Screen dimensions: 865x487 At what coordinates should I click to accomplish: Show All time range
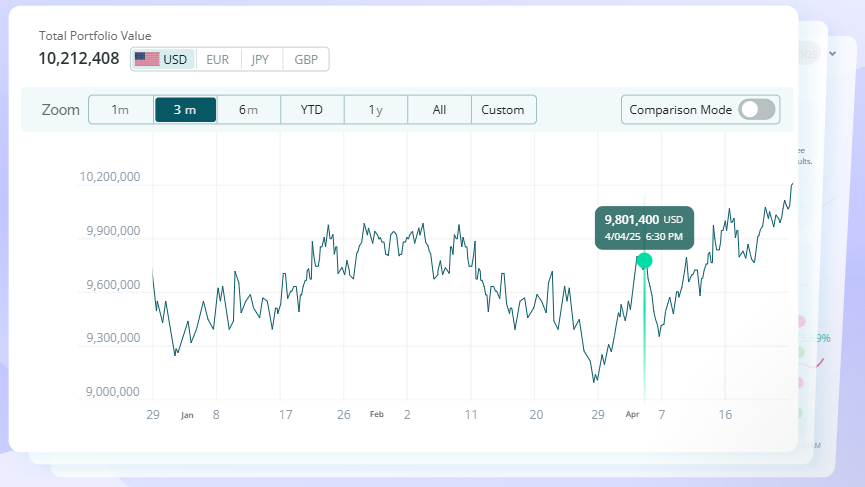coord(439,110)
